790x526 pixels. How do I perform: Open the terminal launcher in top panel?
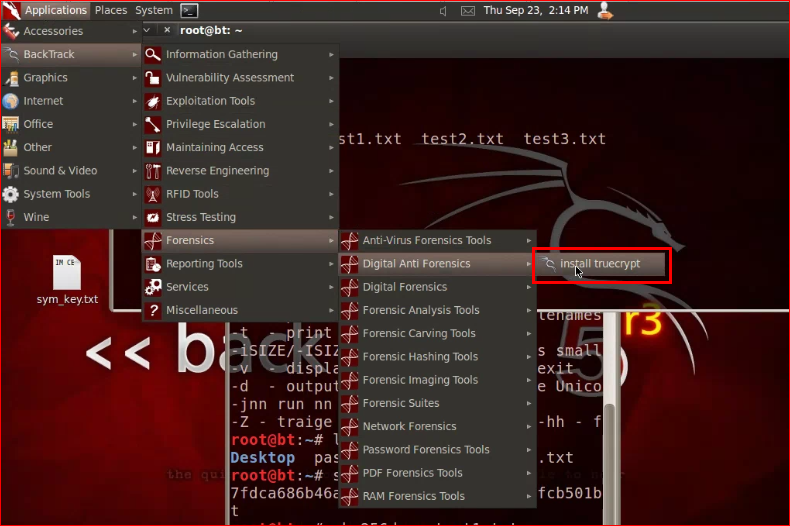pos(189,11)
